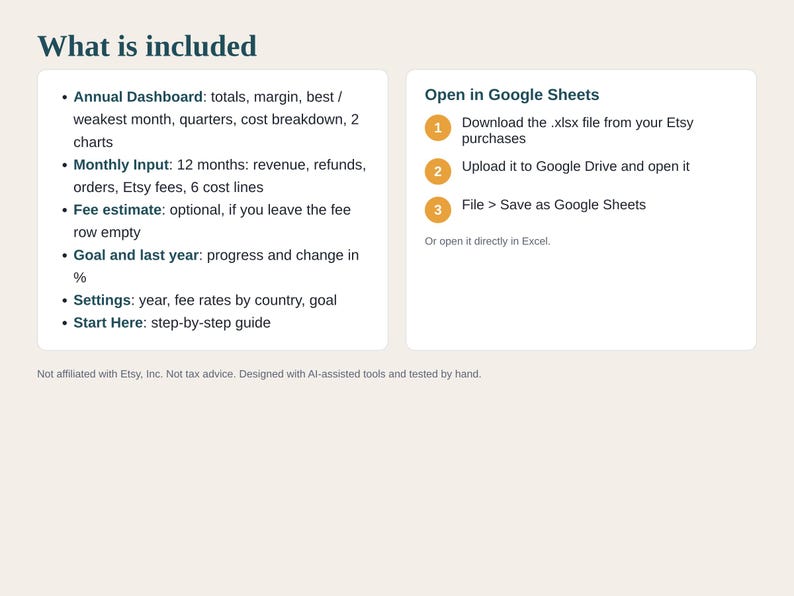The width and height of the screenshot is (794, 596).
Task: Click the orange step 1 circle
Action: (438, 128)
